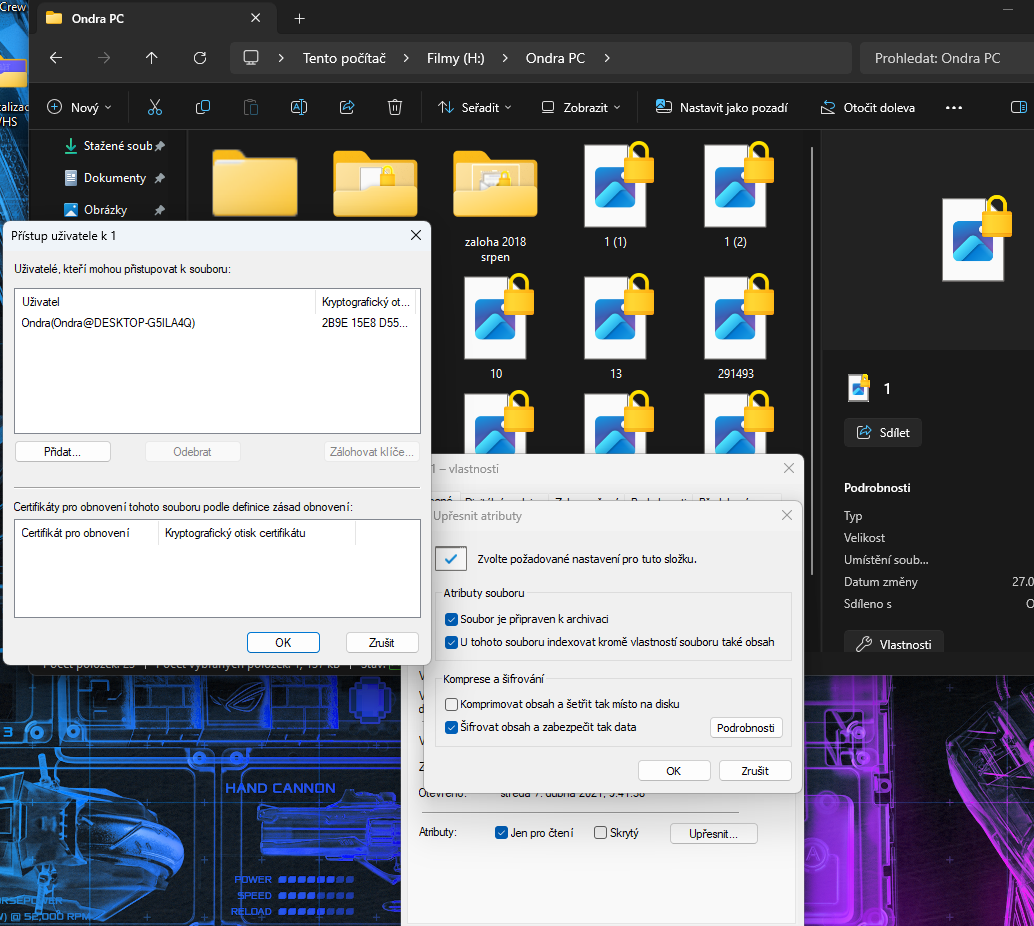Image resolution: width=1034 pixels, height=926 pixels.
Task: Toggle 'Šifrovat obsah a zabezpečit tak data'
Action: [452, 727]
